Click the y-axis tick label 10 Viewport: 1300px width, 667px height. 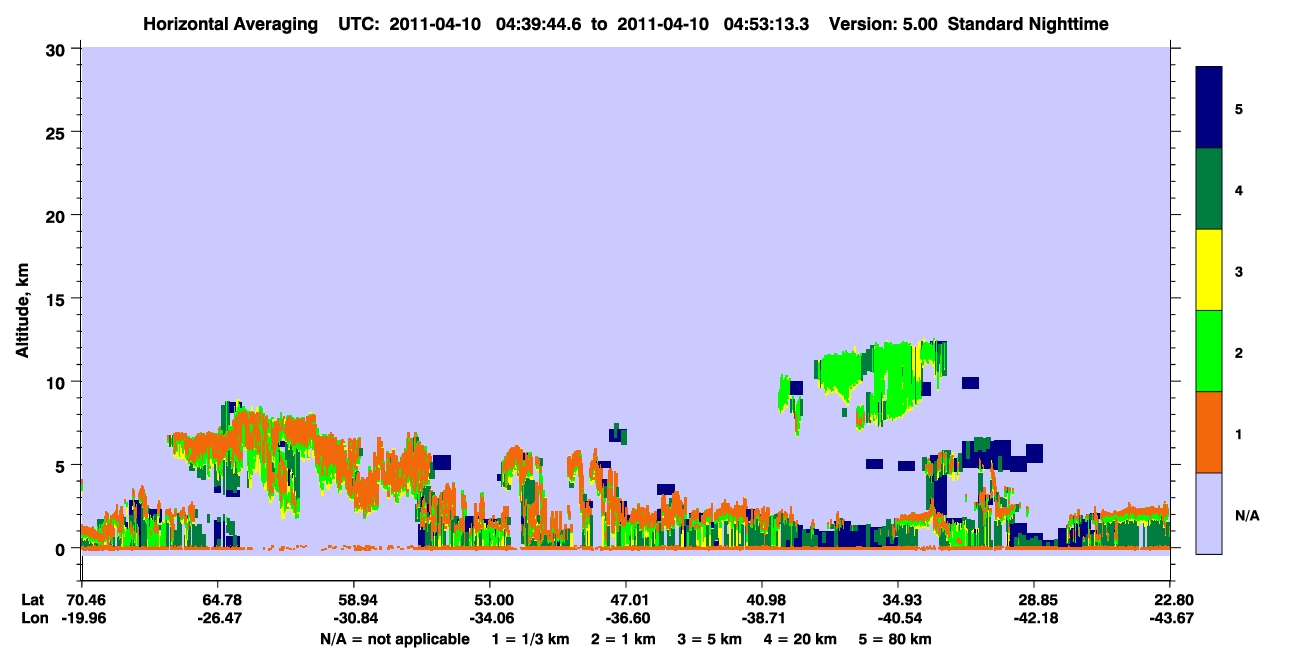tap(57, 382)
